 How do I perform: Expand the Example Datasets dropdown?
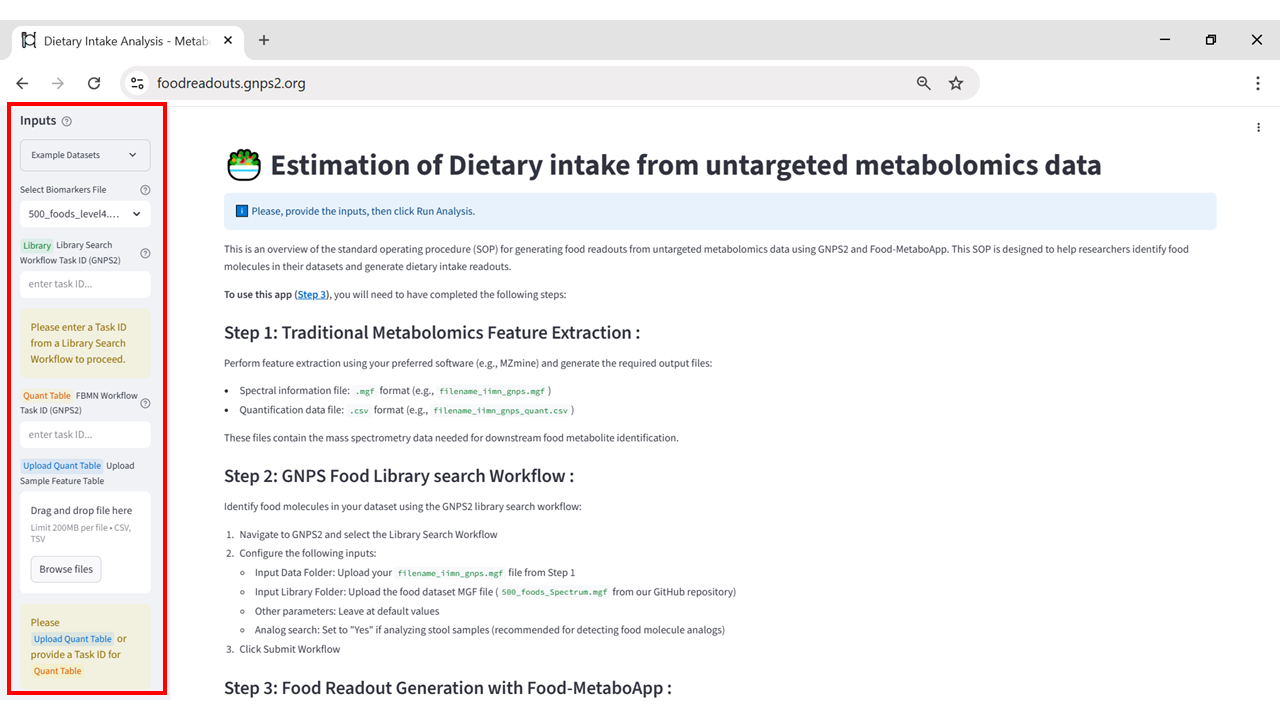click(85, 155)
